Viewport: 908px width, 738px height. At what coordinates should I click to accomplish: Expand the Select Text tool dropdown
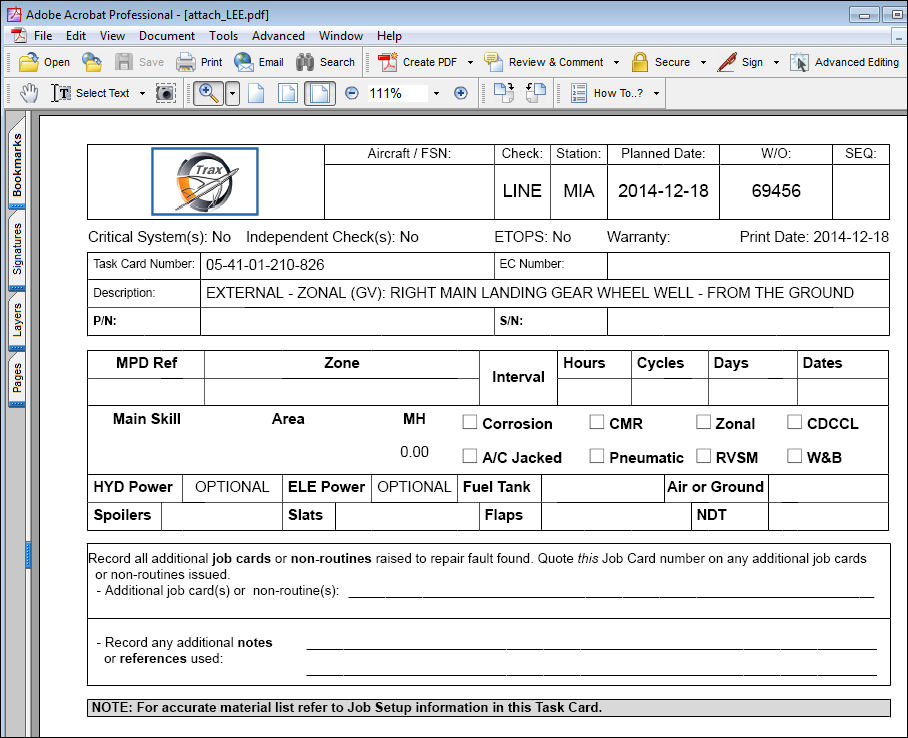[142, 93]
